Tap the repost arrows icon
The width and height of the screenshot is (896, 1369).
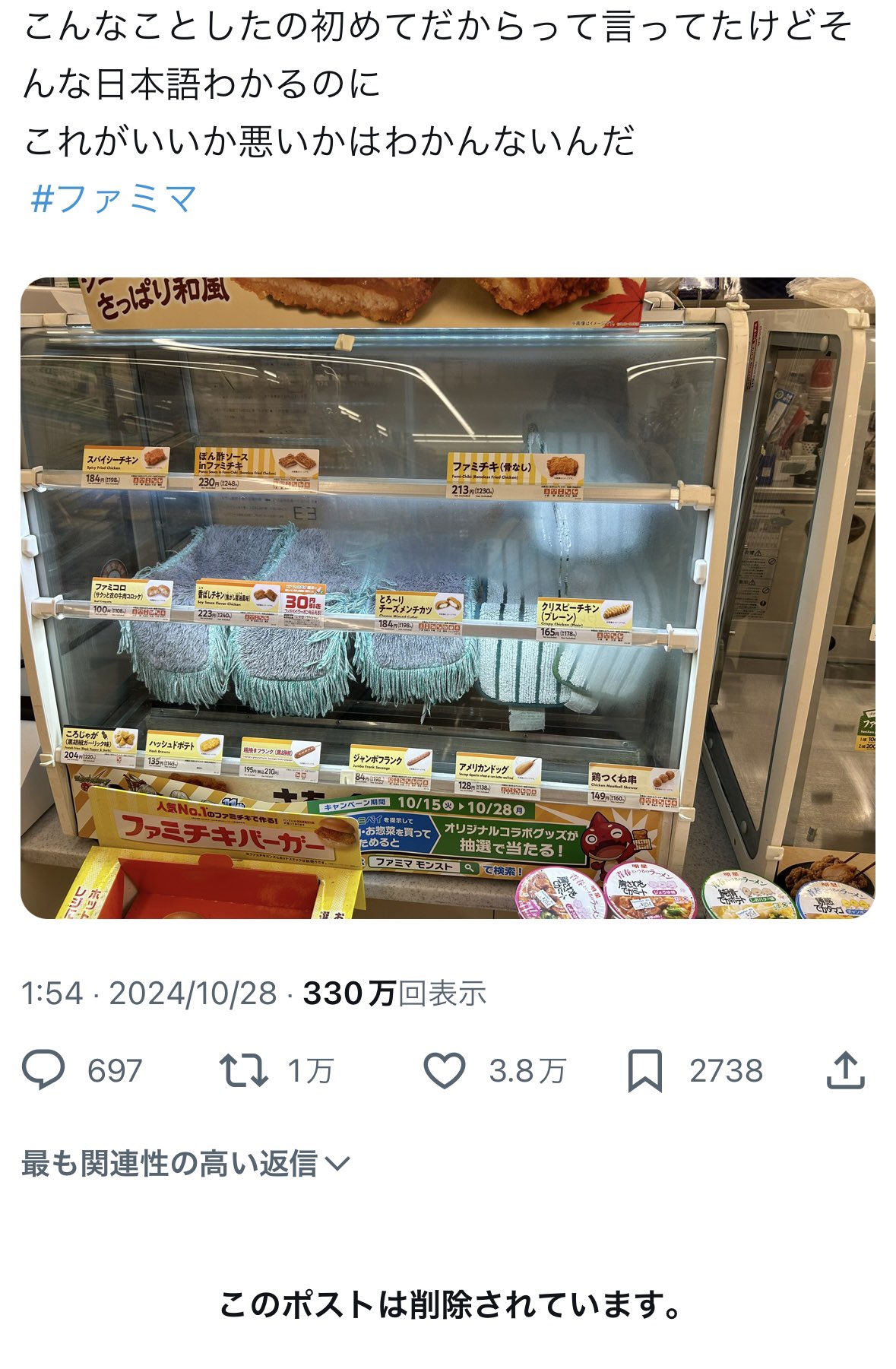243,1070
